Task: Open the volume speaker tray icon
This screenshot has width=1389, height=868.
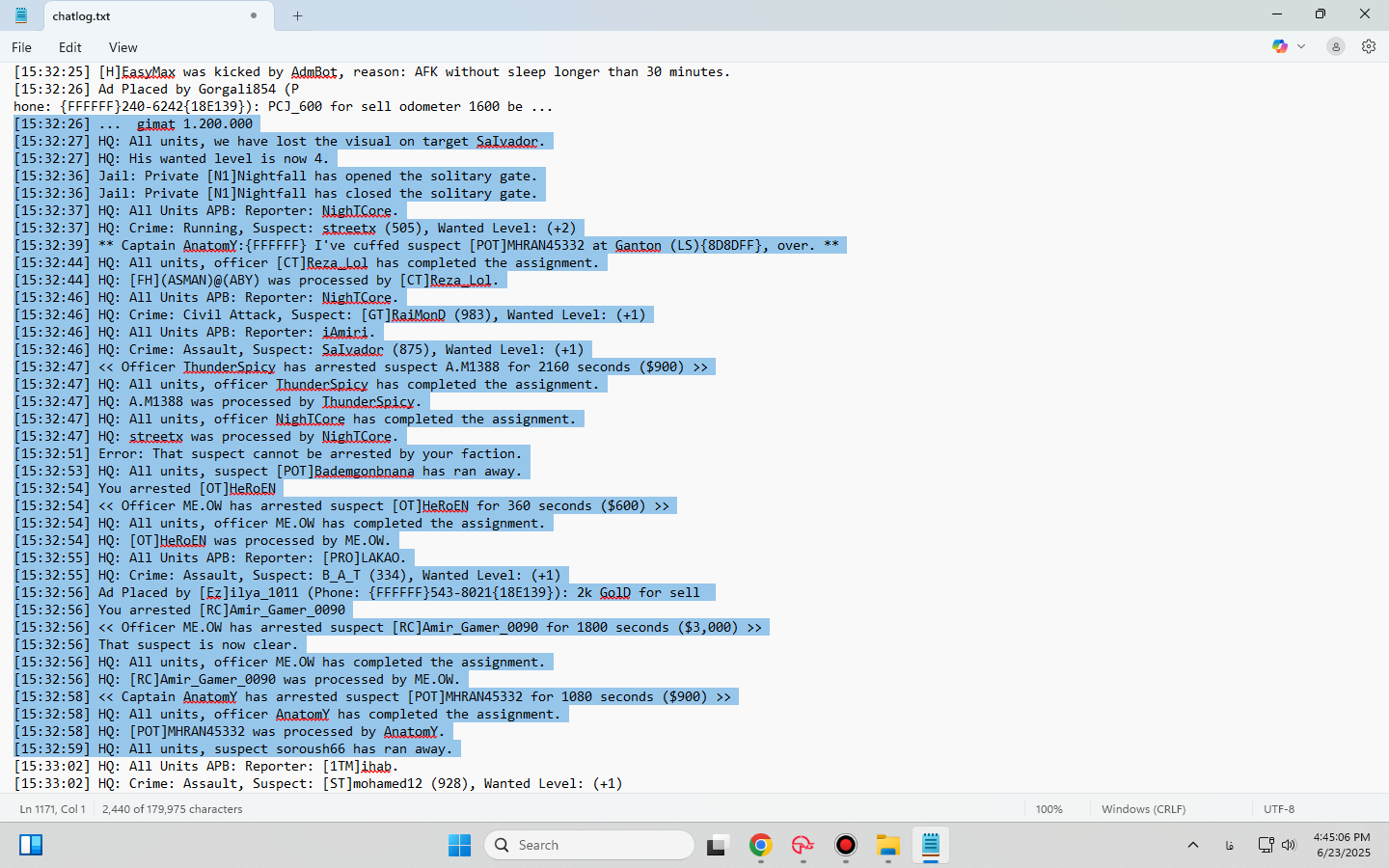Action: pos(1289,845)
